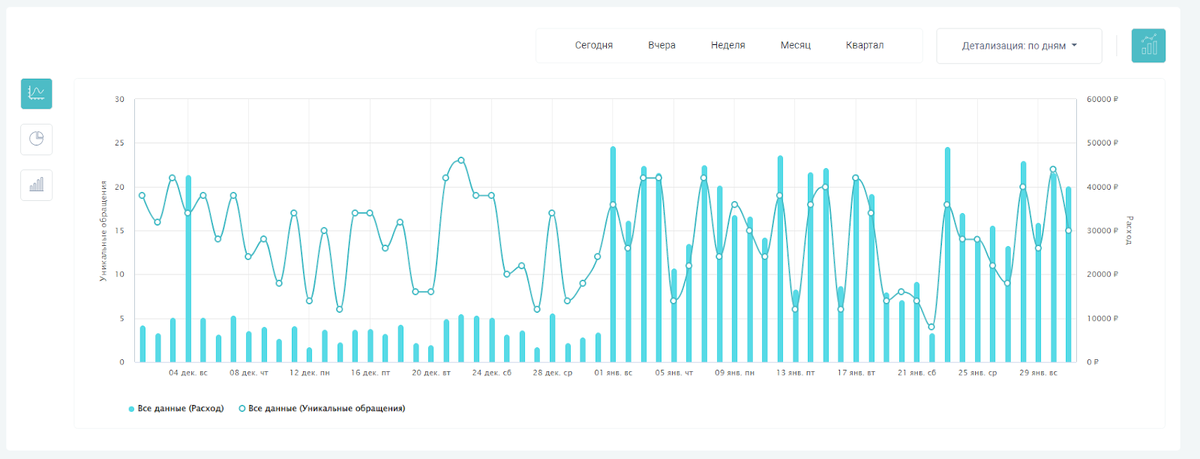Switch to the bar chart view icon
The height and width of the screenshot is (459, 1200).
[36, 185]
